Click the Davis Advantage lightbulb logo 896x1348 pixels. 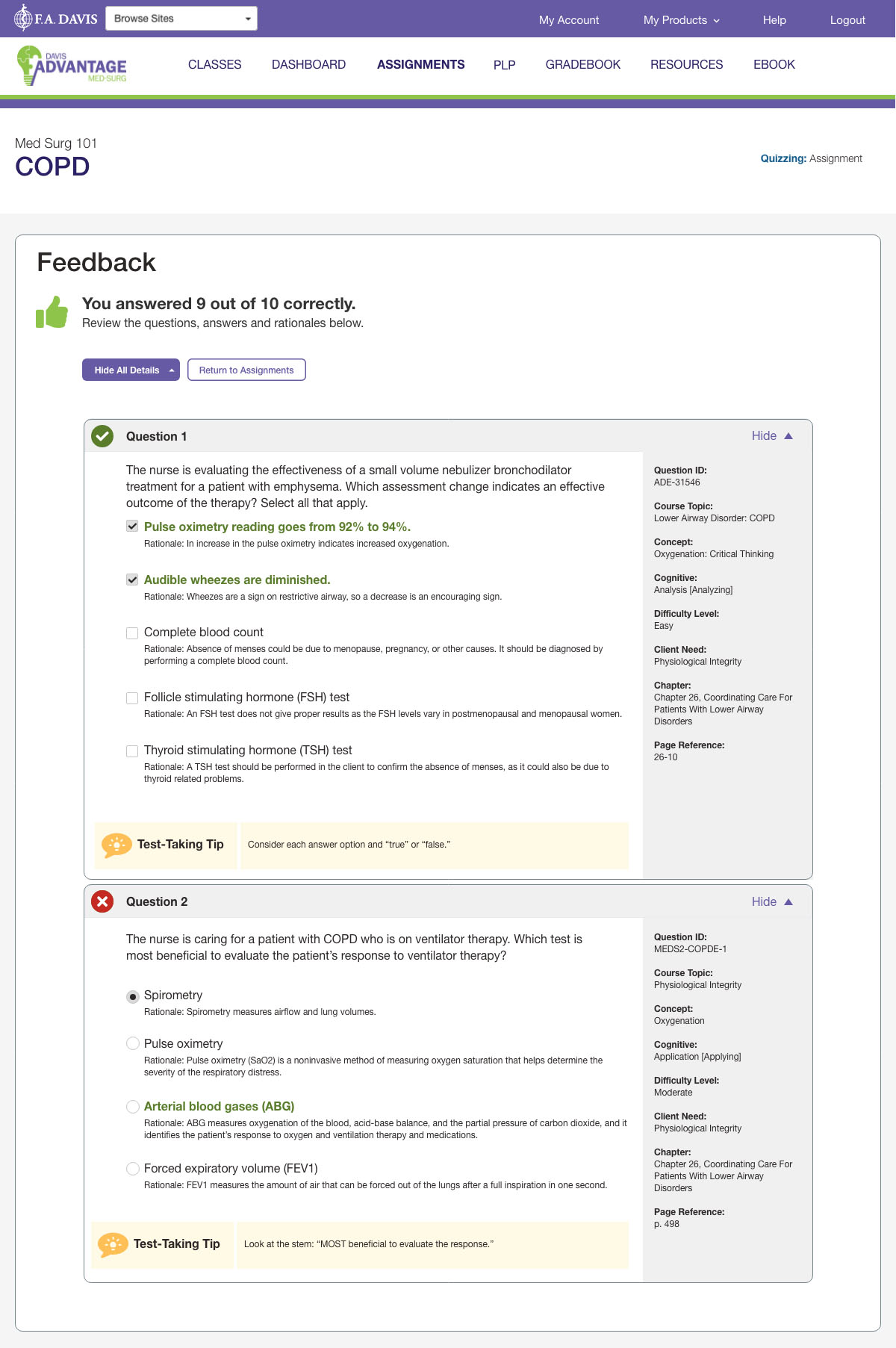72,66
